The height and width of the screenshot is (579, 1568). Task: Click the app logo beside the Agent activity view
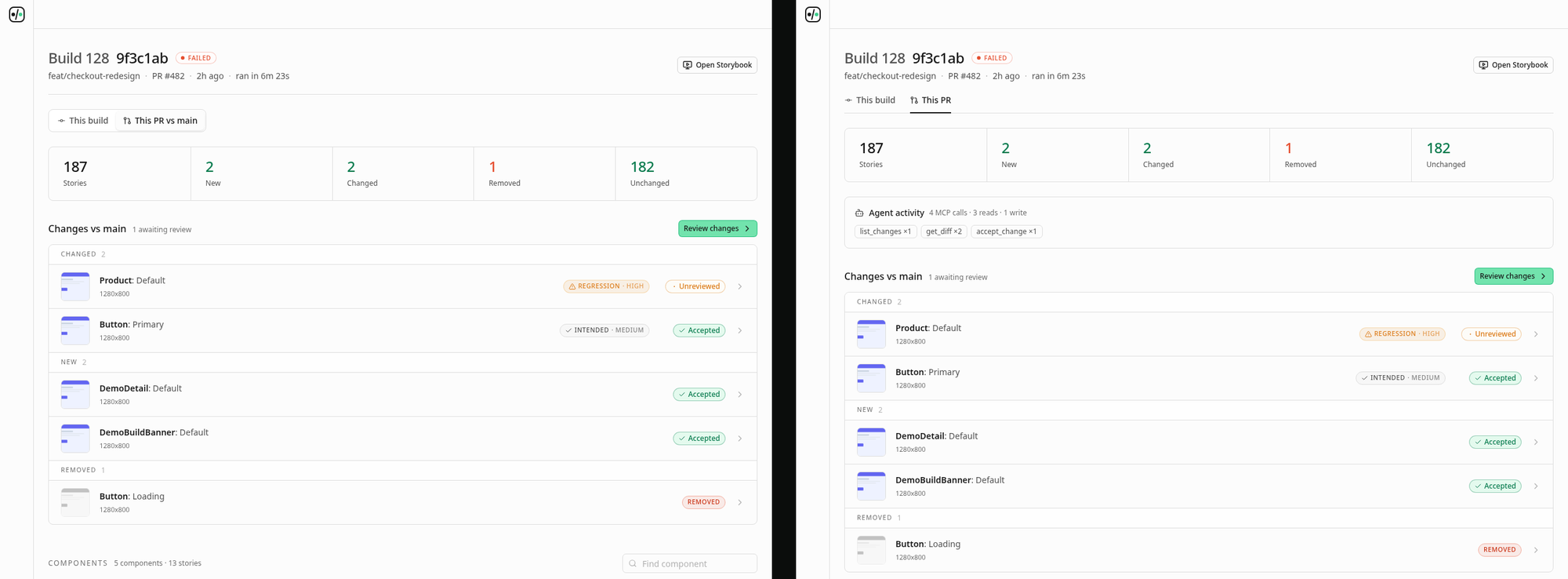click(x=813, y=14)
